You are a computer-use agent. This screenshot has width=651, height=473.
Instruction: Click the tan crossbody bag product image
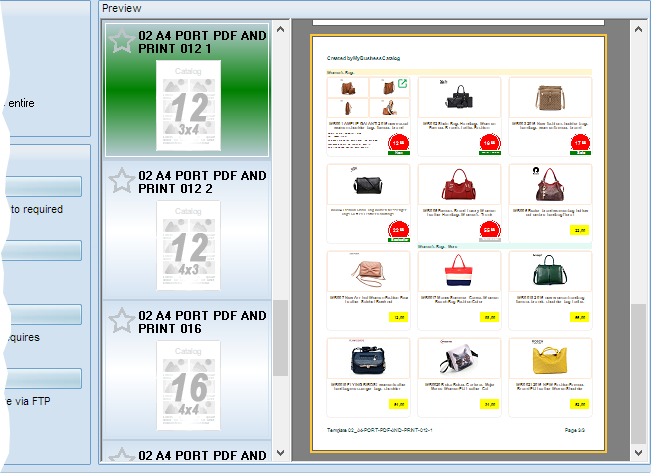click(550, 98)
